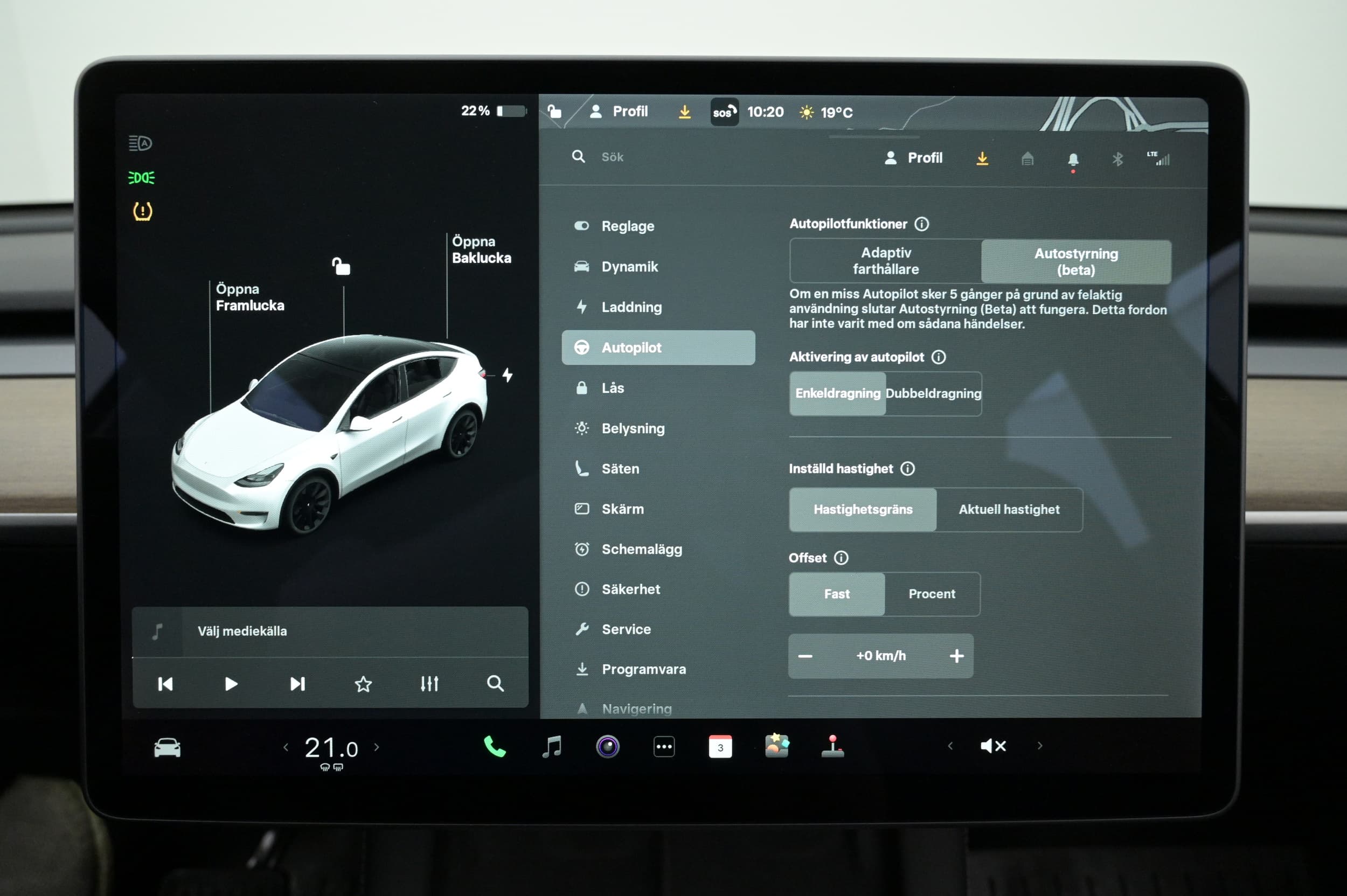Open Dynamik settings menu
1347x896 pixels.
(658, 267)
